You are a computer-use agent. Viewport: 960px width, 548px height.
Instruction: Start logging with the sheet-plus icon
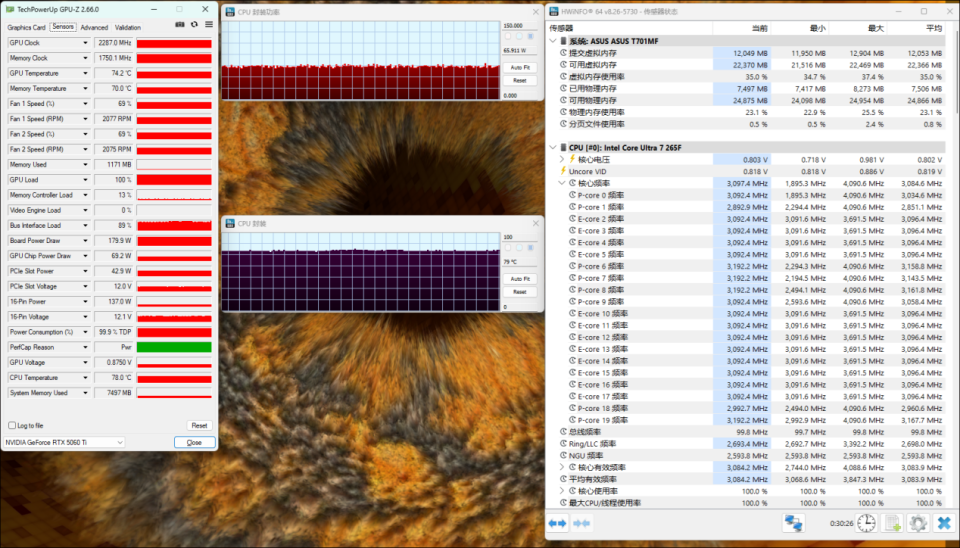pyautogui.click(x=892, y=523)
